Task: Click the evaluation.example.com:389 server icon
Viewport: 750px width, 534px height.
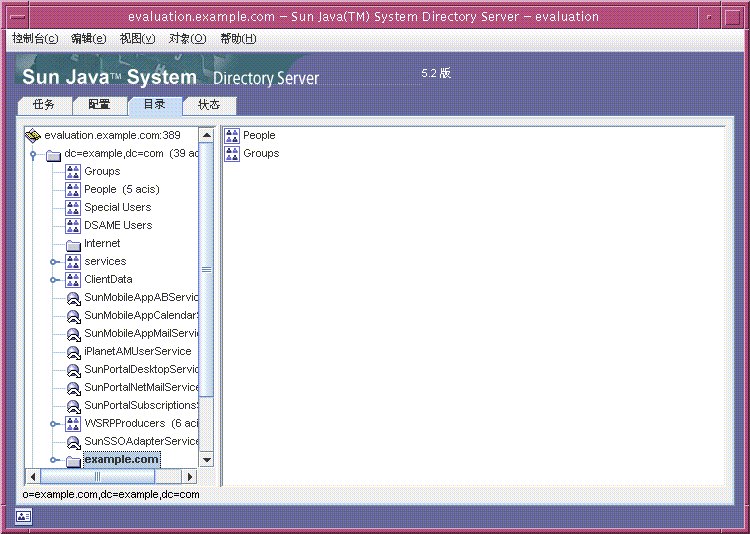Action: coord(33,135)
